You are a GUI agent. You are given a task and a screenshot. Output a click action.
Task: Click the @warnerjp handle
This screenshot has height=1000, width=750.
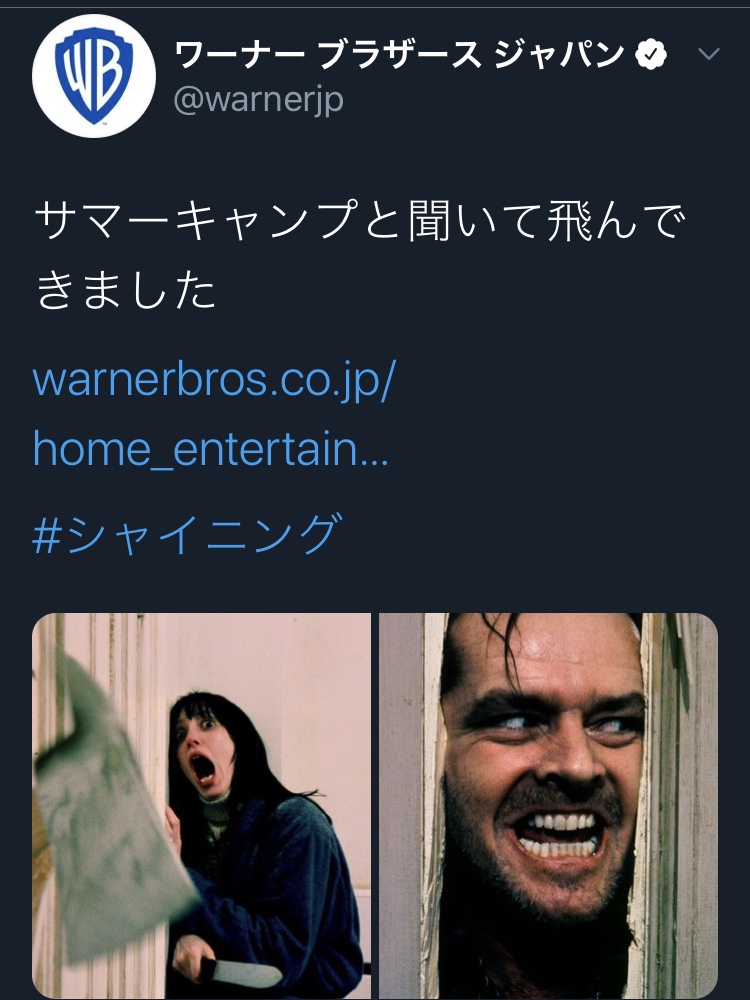point(259,99)
